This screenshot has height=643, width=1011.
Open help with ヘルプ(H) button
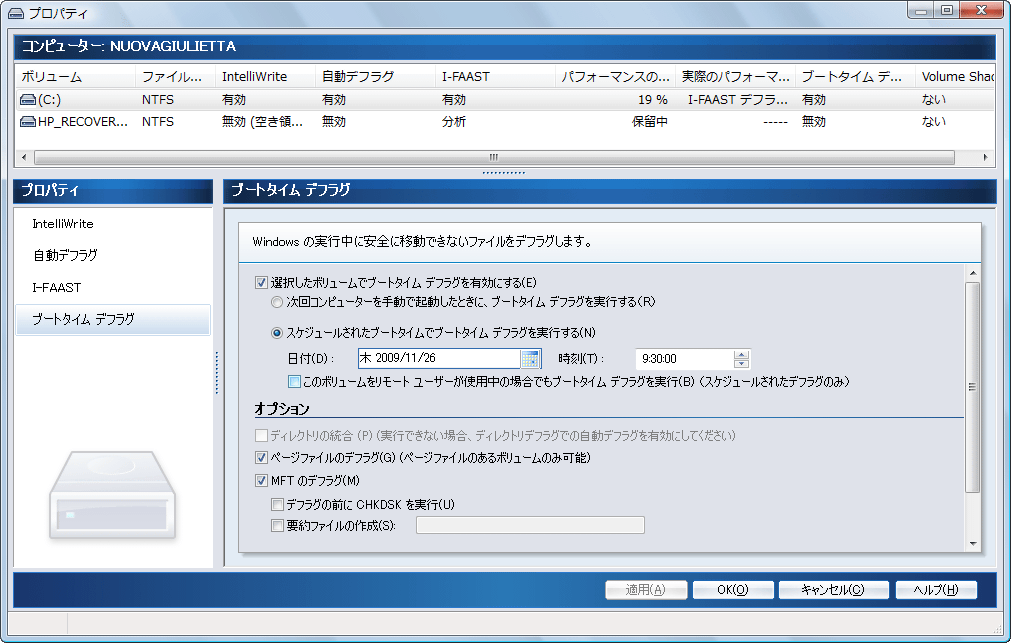tap(936, 589)
